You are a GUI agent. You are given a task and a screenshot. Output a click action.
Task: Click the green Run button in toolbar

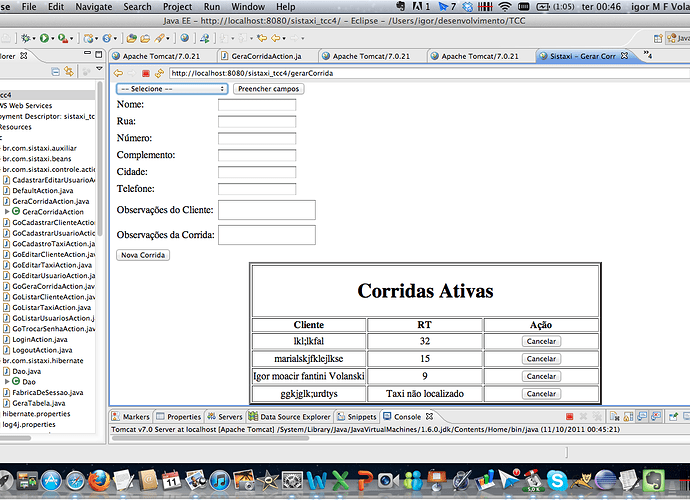tap(44, 38)
